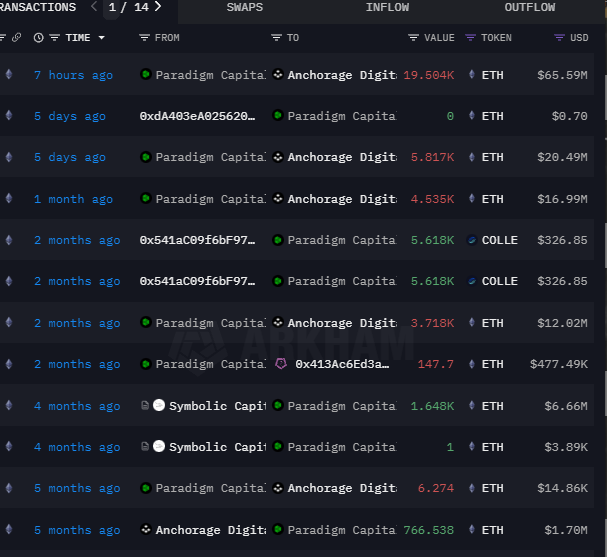The height and width of the screenshot is (557, 607).
Task: Go to the previous transactions page
Action: (94, 7)
